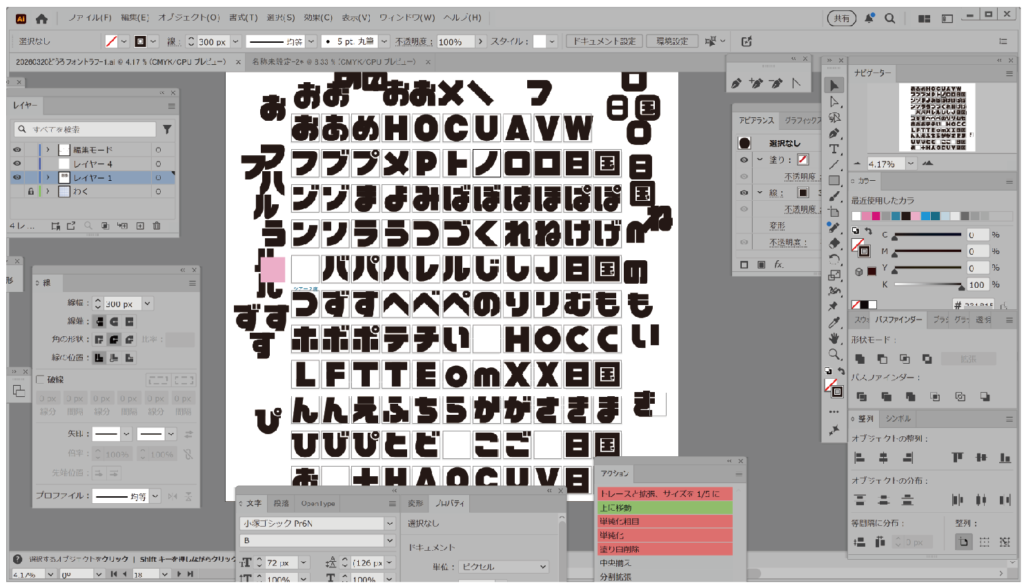Screen dimensions: 1024x586
Task: Hide レイヤー 4 with its eye icon
Action: tap(17, 163)
